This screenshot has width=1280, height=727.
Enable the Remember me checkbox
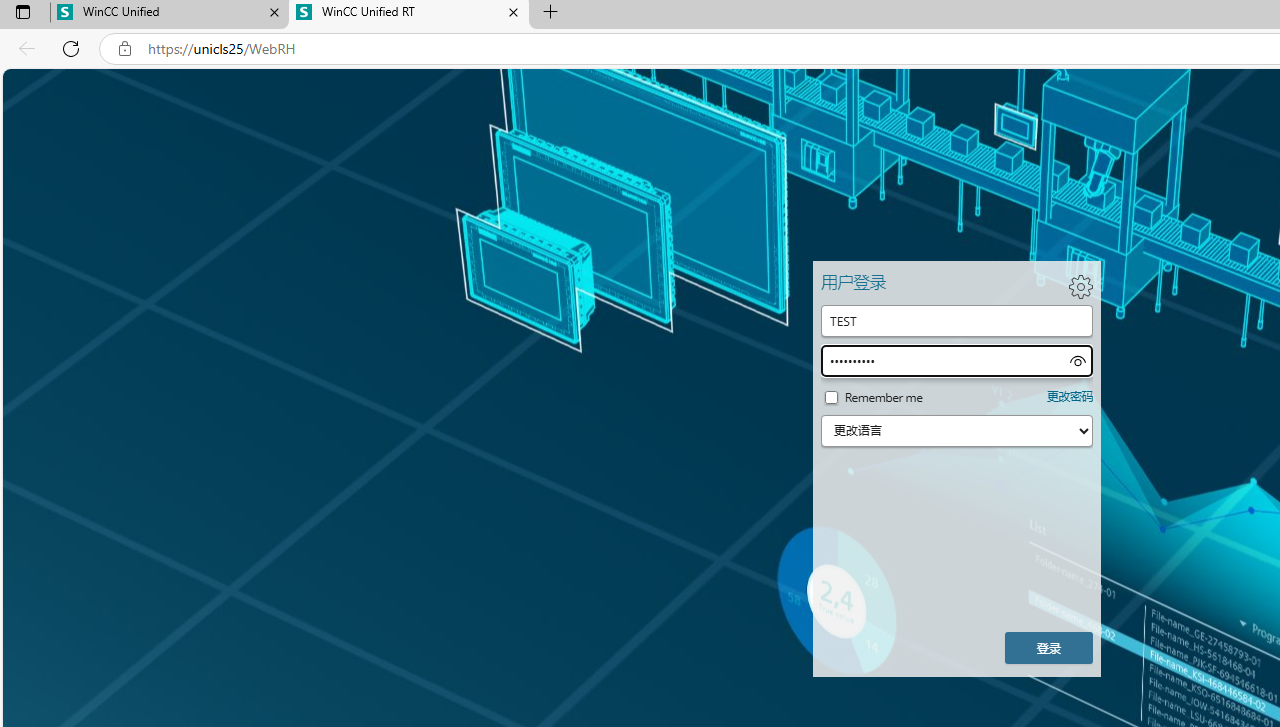point(831,398)
